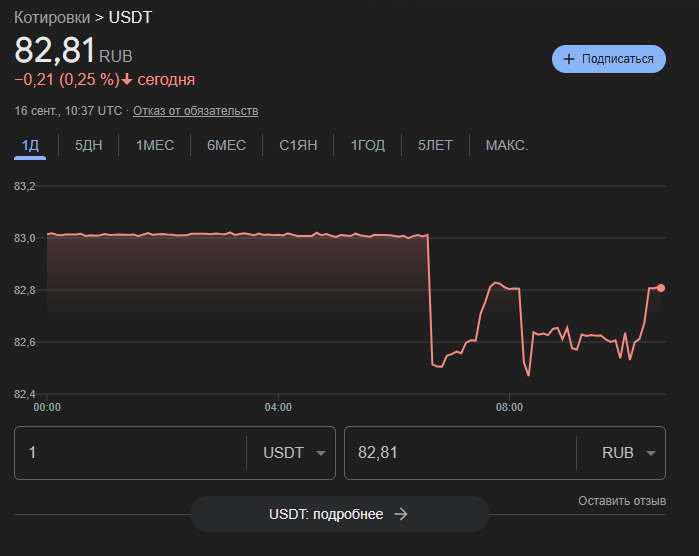
Task: Select the 1Д time range tab
Action: click(x=30, y=145)
